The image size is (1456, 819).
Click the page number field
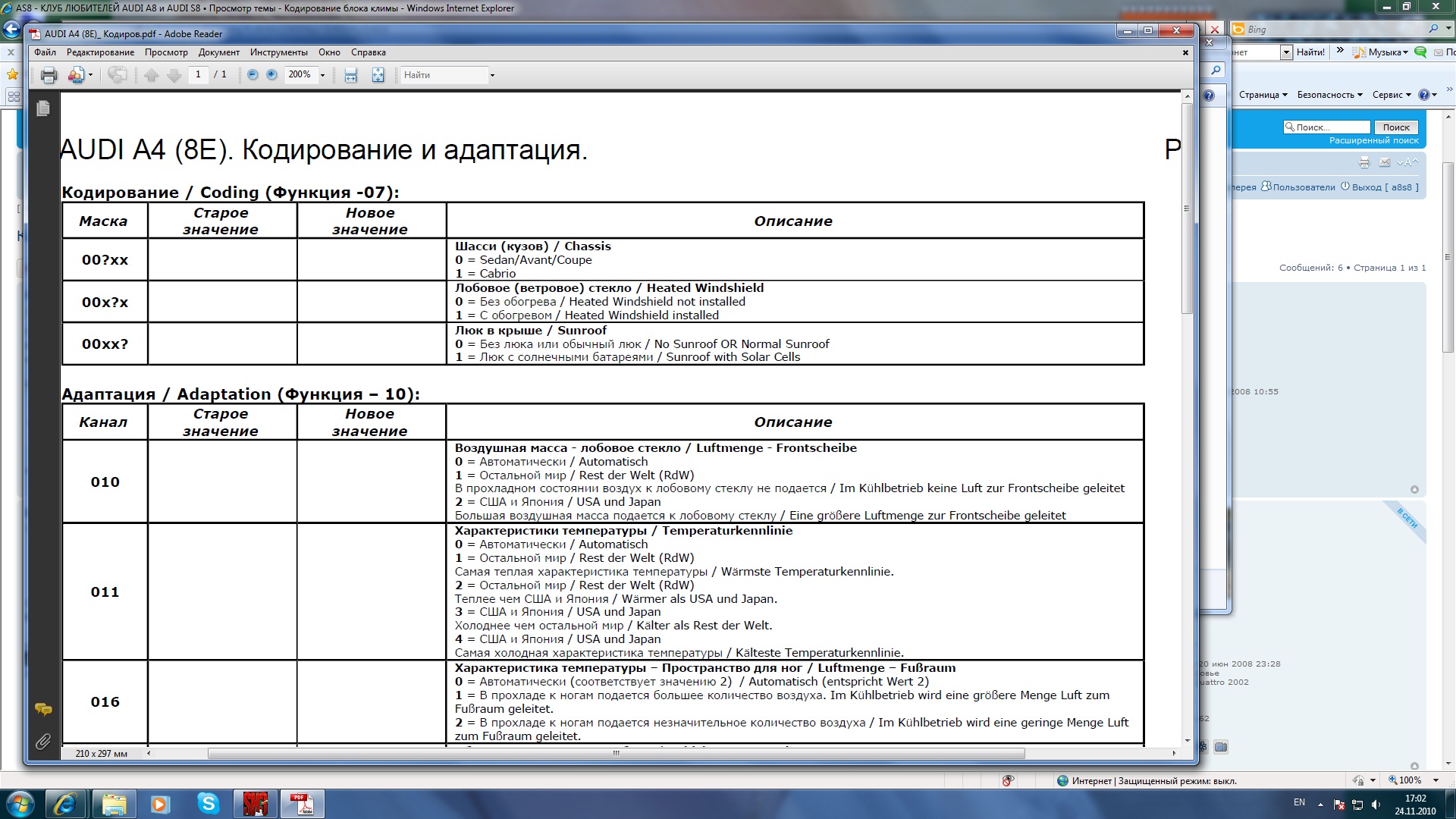[198, 75]
